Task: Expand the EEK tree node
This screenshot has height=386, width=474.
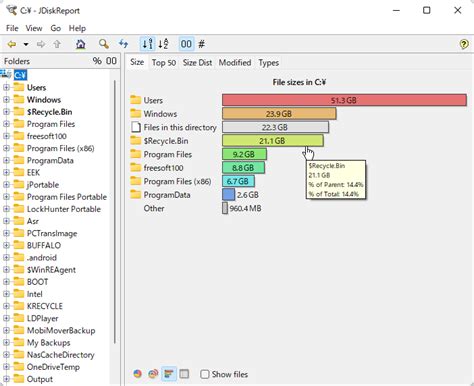Action: [x=6, y=172]
